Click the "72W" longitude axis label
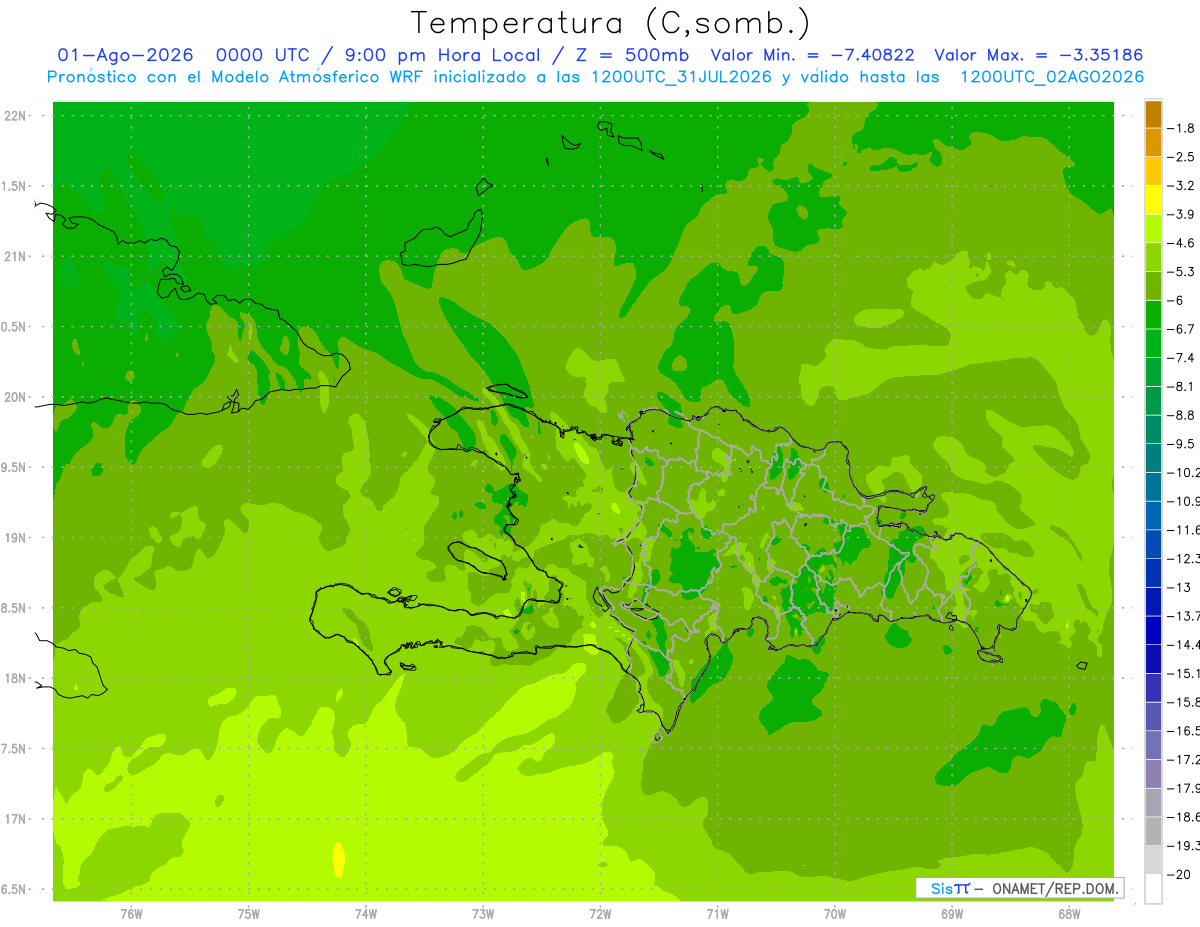This screenshot has height=927, width=1200. [601, 914]
